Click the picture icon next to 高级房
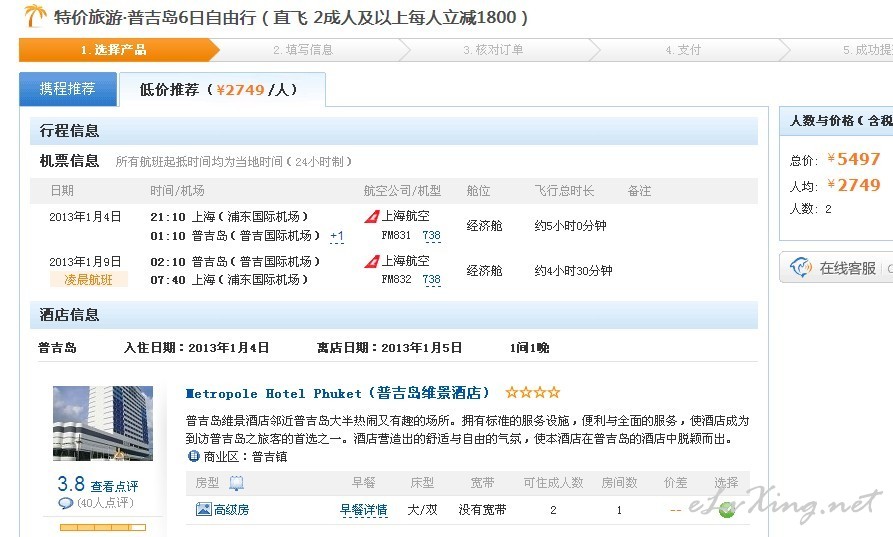The width and height of the screenshot is (893, 537). 203,509
